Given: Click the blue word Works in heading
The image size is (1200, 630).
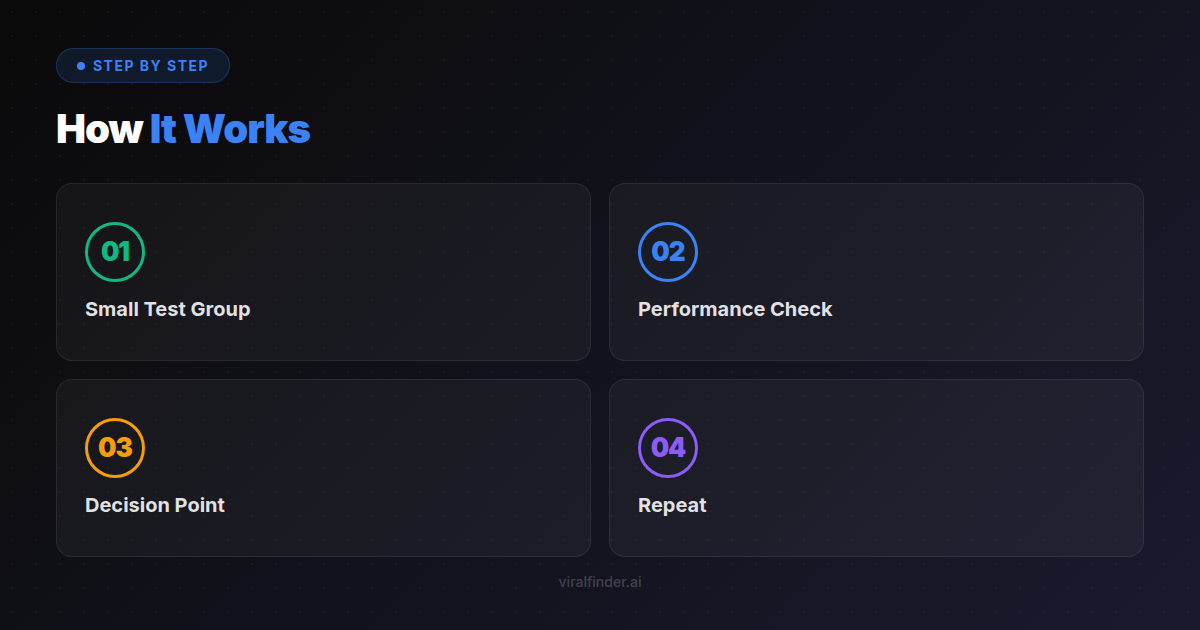Looking at the screenshot, I should [247, 130].
